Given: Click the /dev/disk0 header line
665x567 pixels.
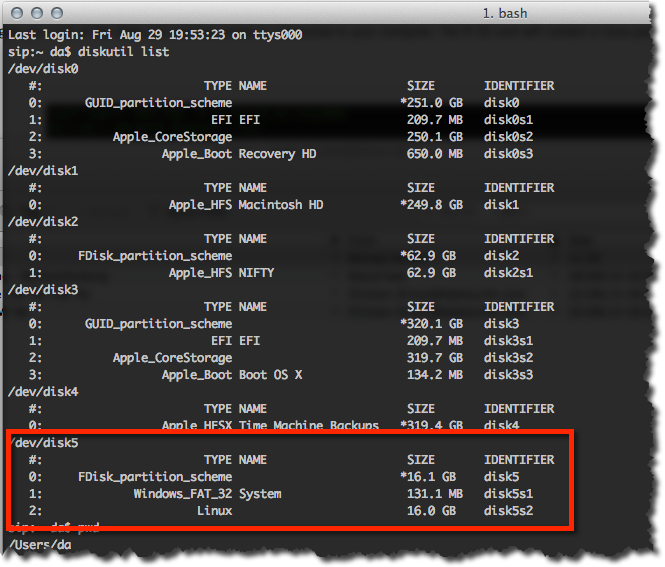Looking at the screenshot, I should click(x=43, y=69).
